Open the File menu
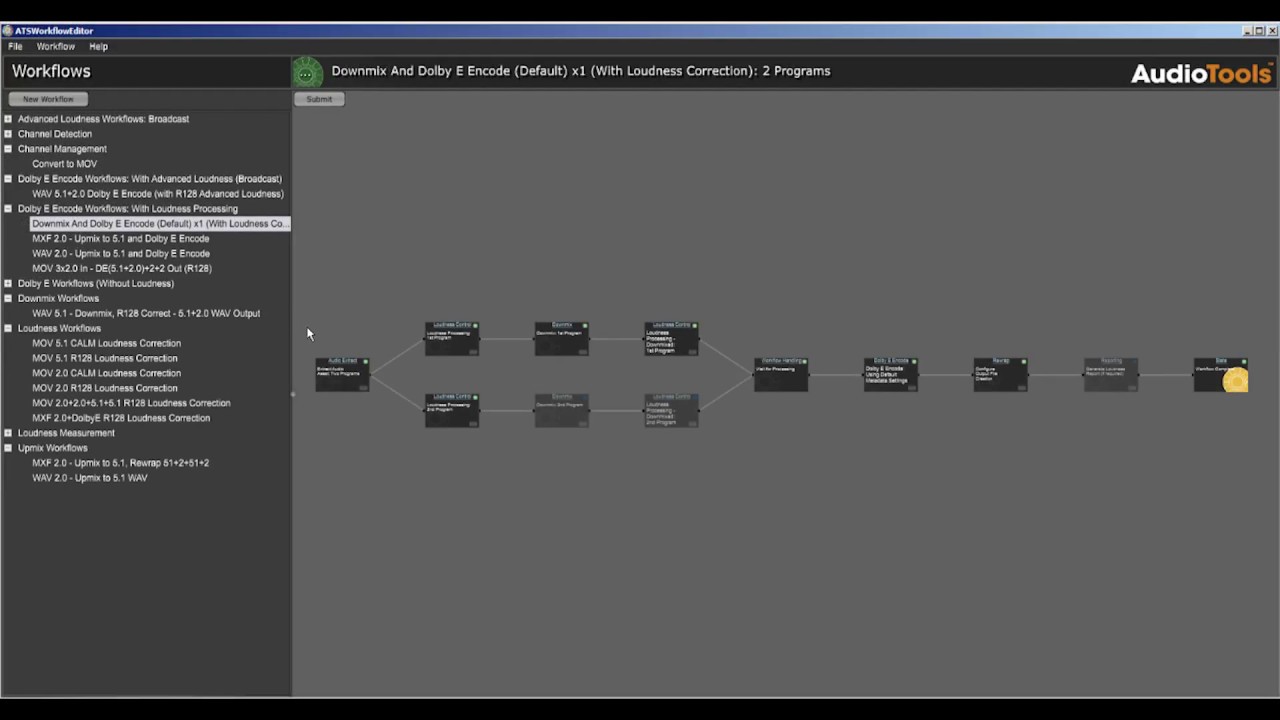Screen dimensions: 1280x720 15,46
